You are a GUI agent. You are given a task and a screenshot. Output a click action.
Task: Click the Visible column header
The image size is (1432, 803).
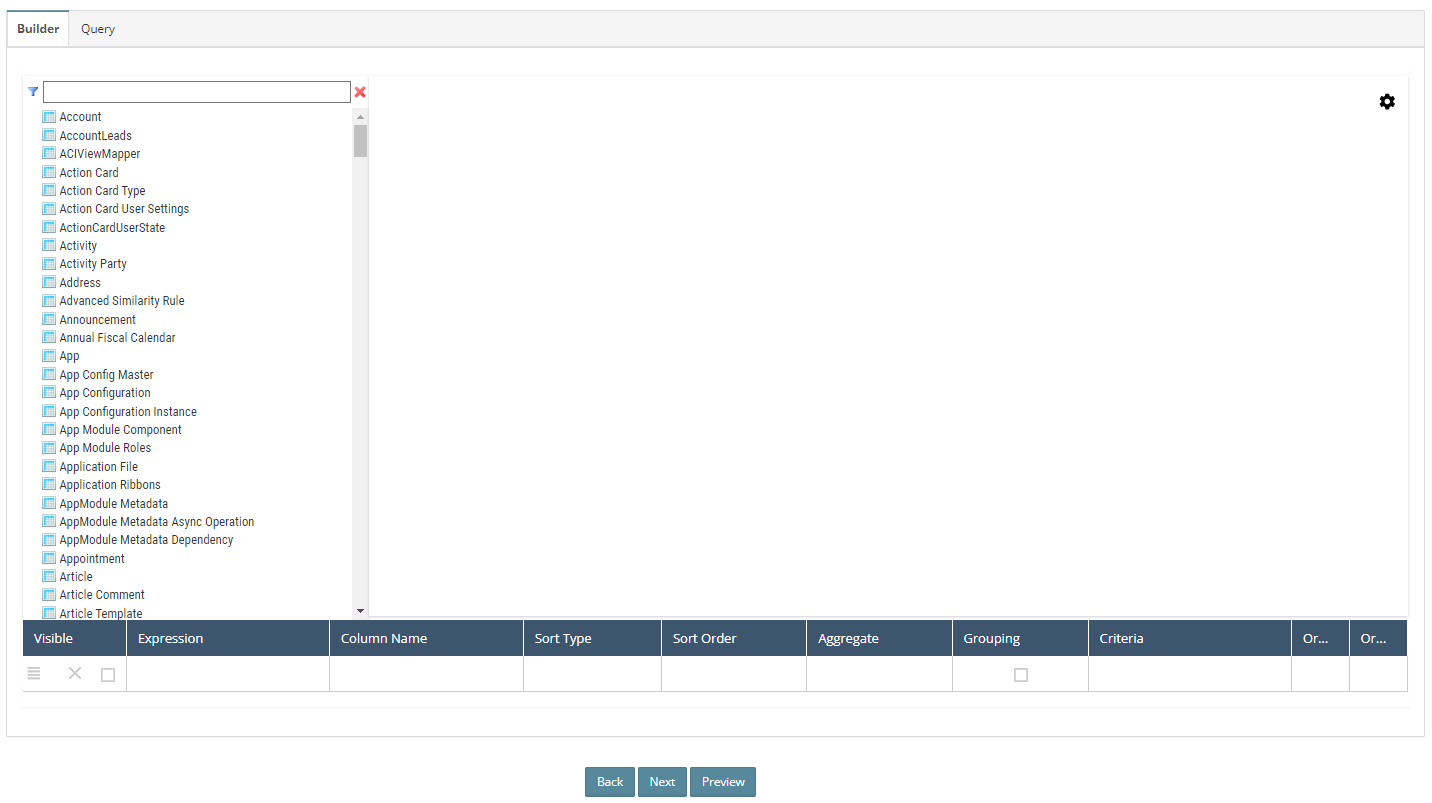(75, 638)
